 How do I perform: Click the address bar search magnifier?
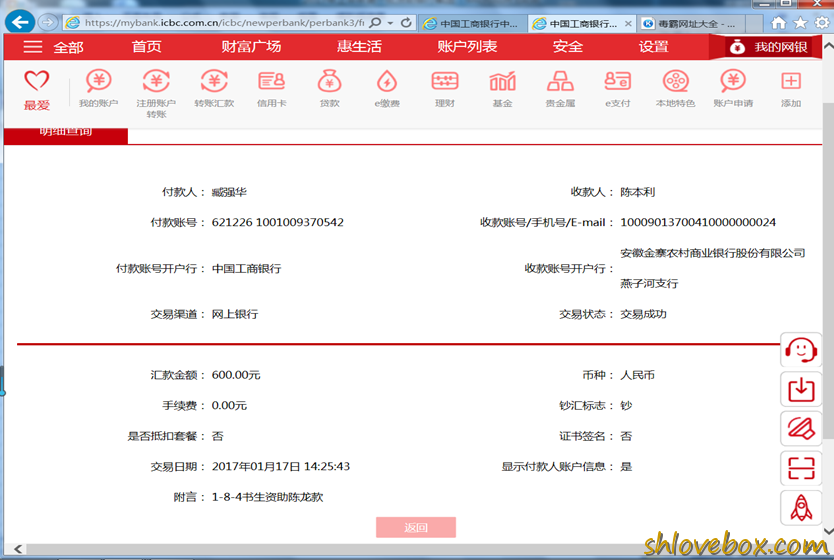click(375, 23)
